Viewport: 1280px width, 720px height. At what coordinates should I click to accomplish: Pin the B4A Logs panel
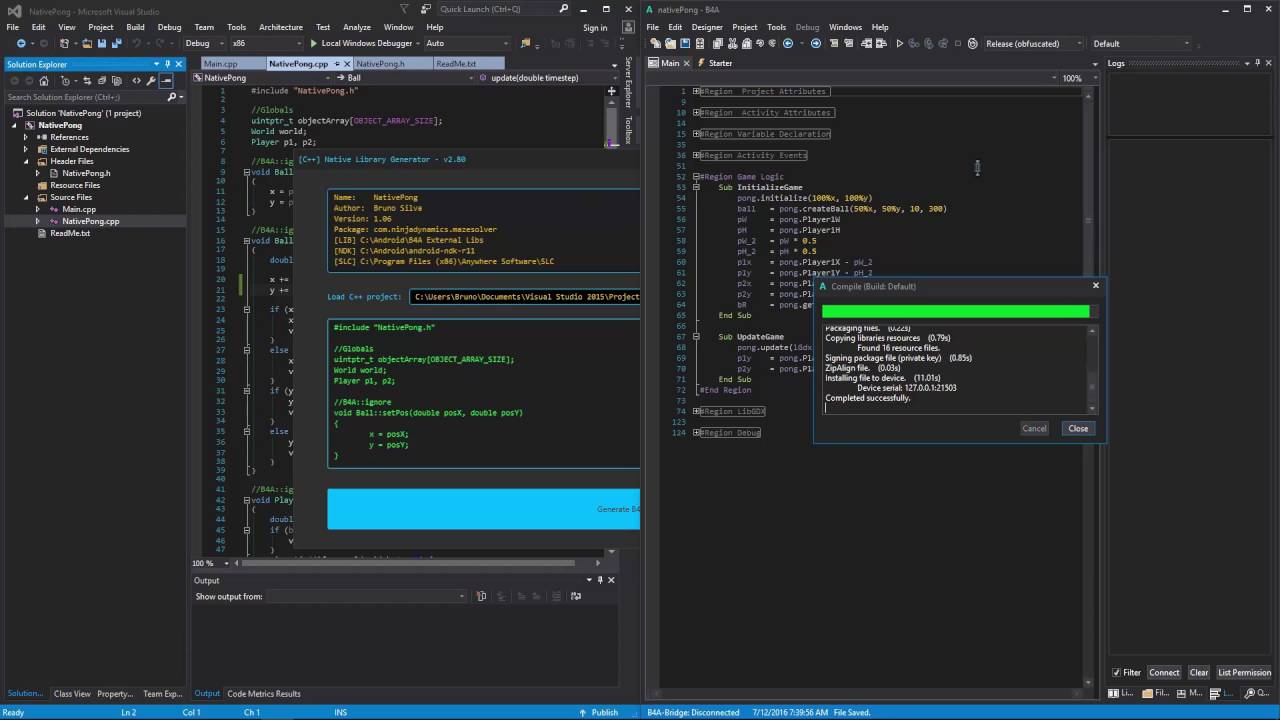click(x=1257, y=63)
